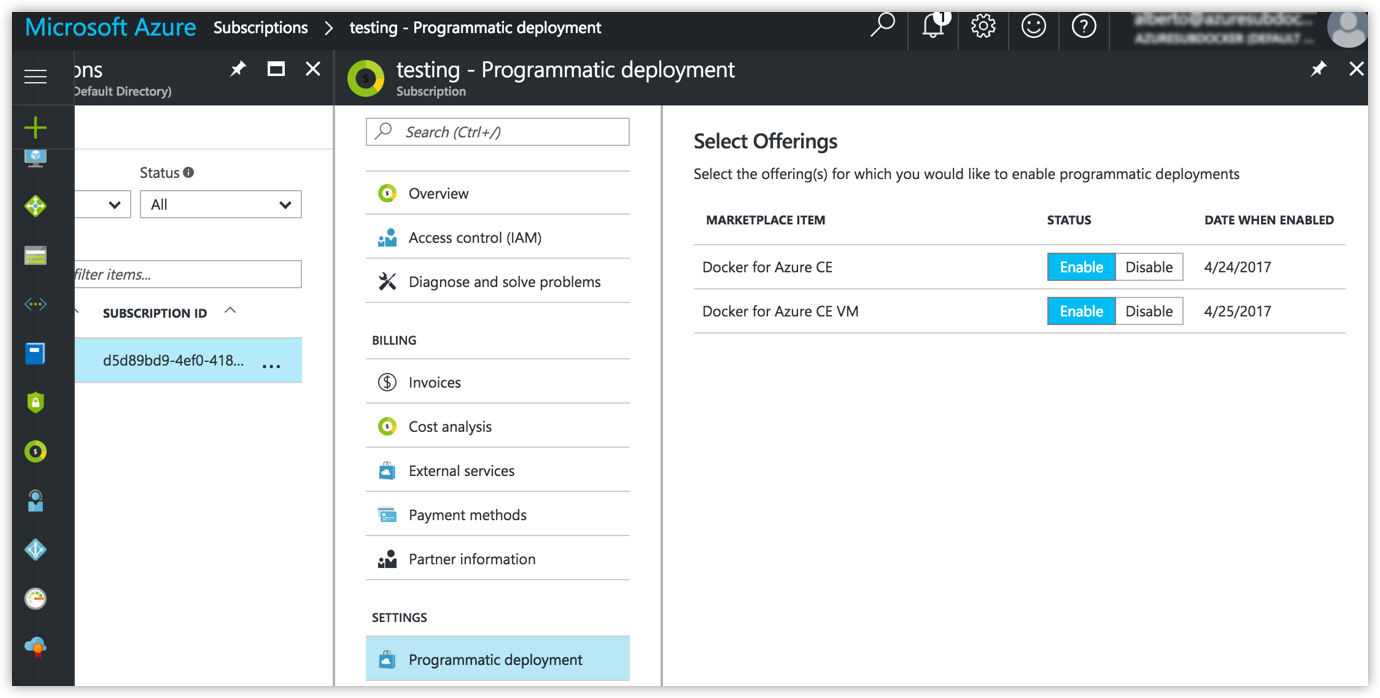
Task: Open Cost analysis menu item
Action: pos(450,426)
